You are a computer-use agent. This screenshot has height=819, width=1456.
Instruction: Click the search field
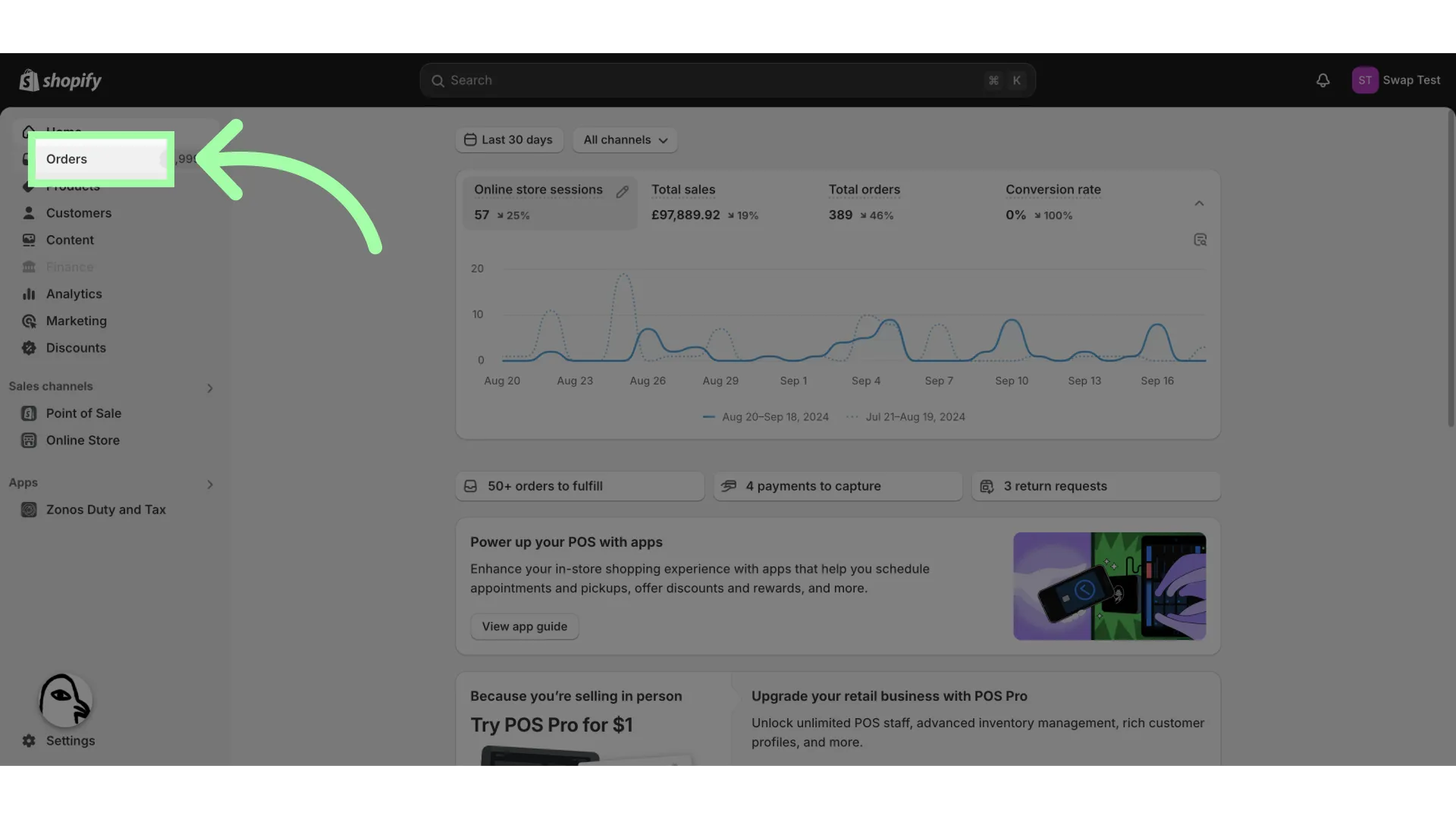click(727, 80)
